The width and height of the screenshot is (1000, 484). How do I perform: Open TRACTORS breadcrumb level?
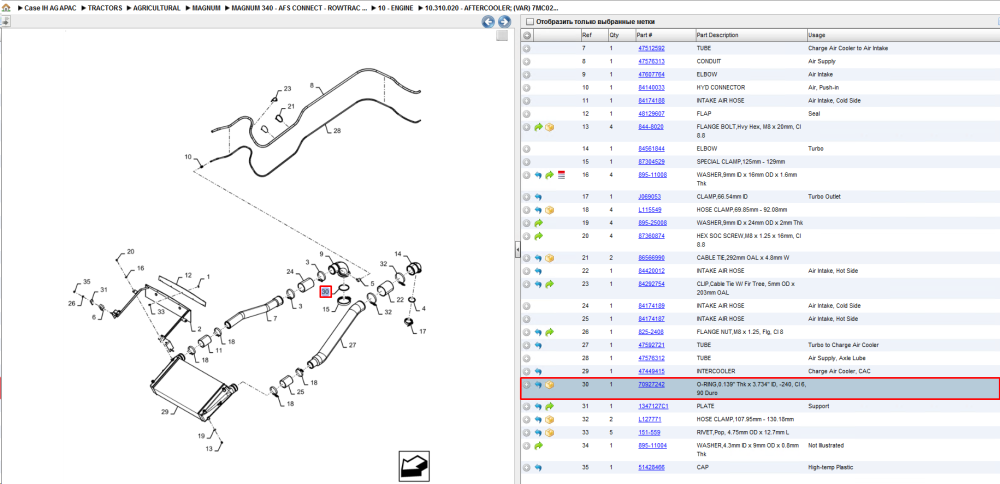tap(104, 8)
